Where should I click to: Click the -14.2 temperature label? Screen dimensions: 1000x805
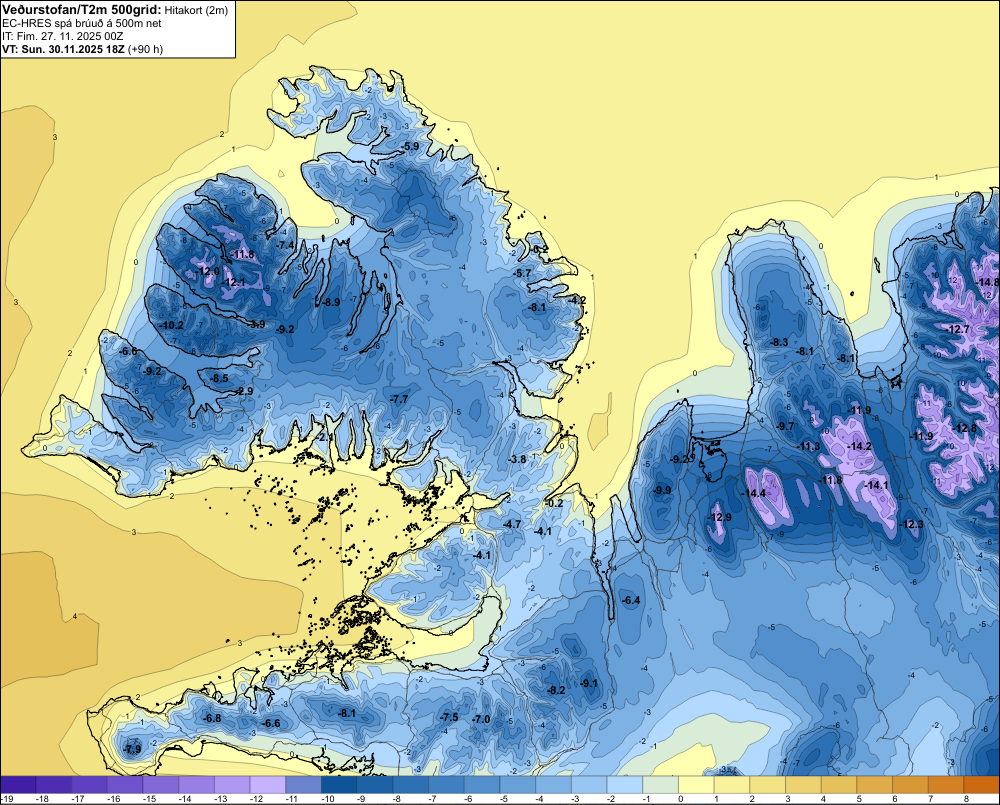click(858, 446)
